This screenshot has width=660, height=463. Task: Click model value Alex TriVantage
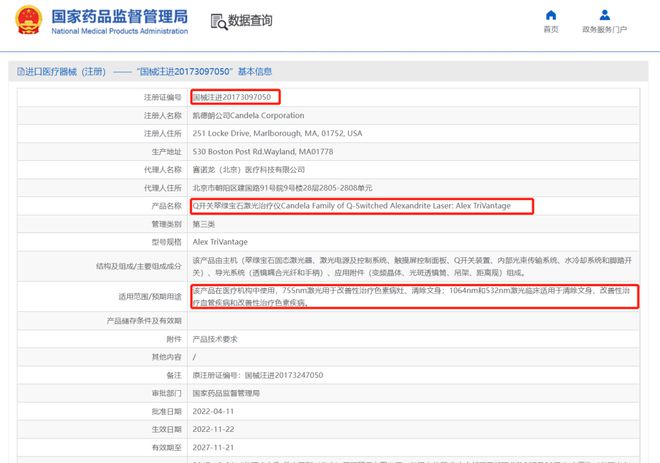click(x=220, y=242)
